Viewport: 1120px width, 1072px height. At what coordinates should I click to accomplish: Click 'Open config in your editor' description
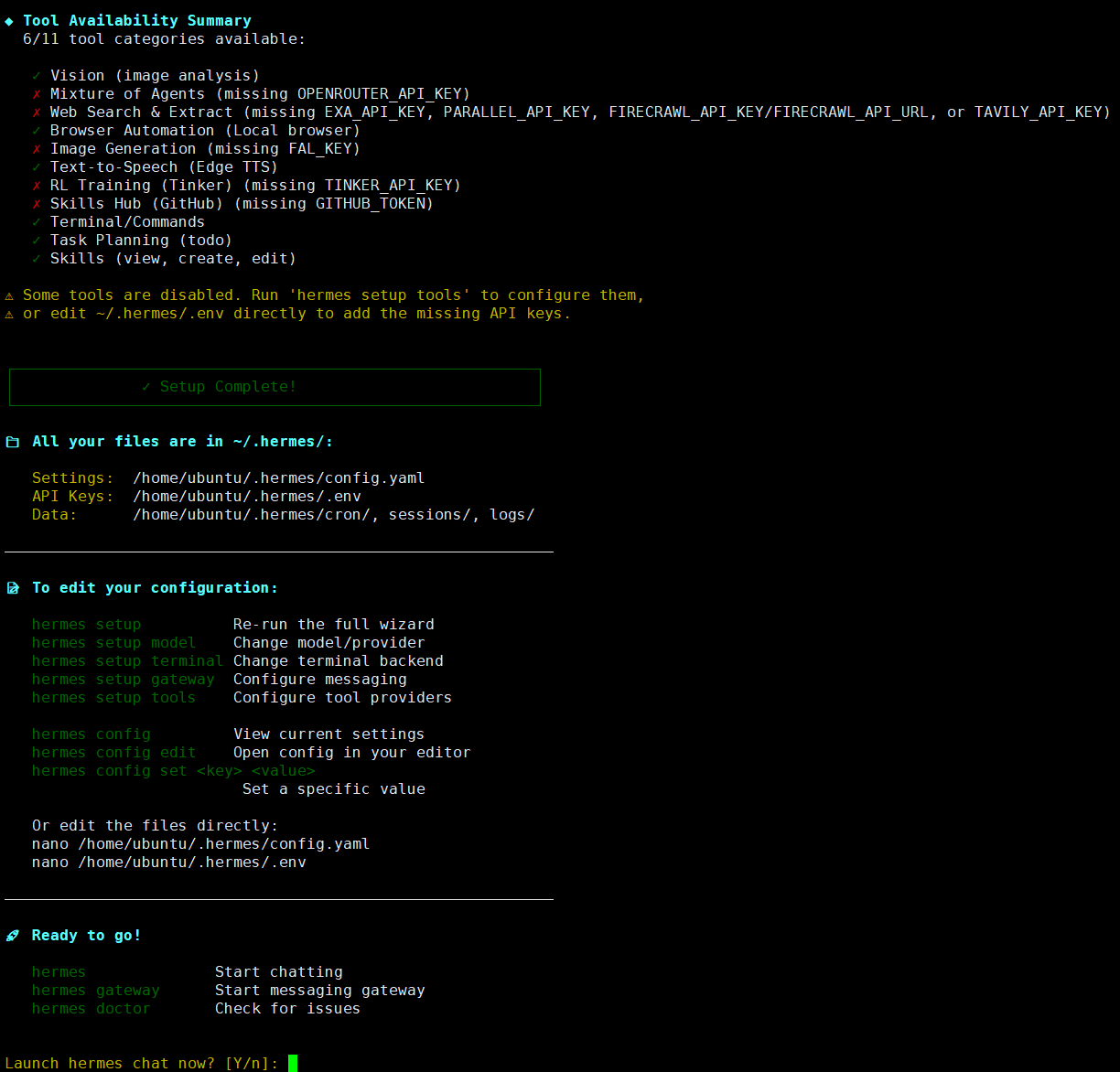352,753
